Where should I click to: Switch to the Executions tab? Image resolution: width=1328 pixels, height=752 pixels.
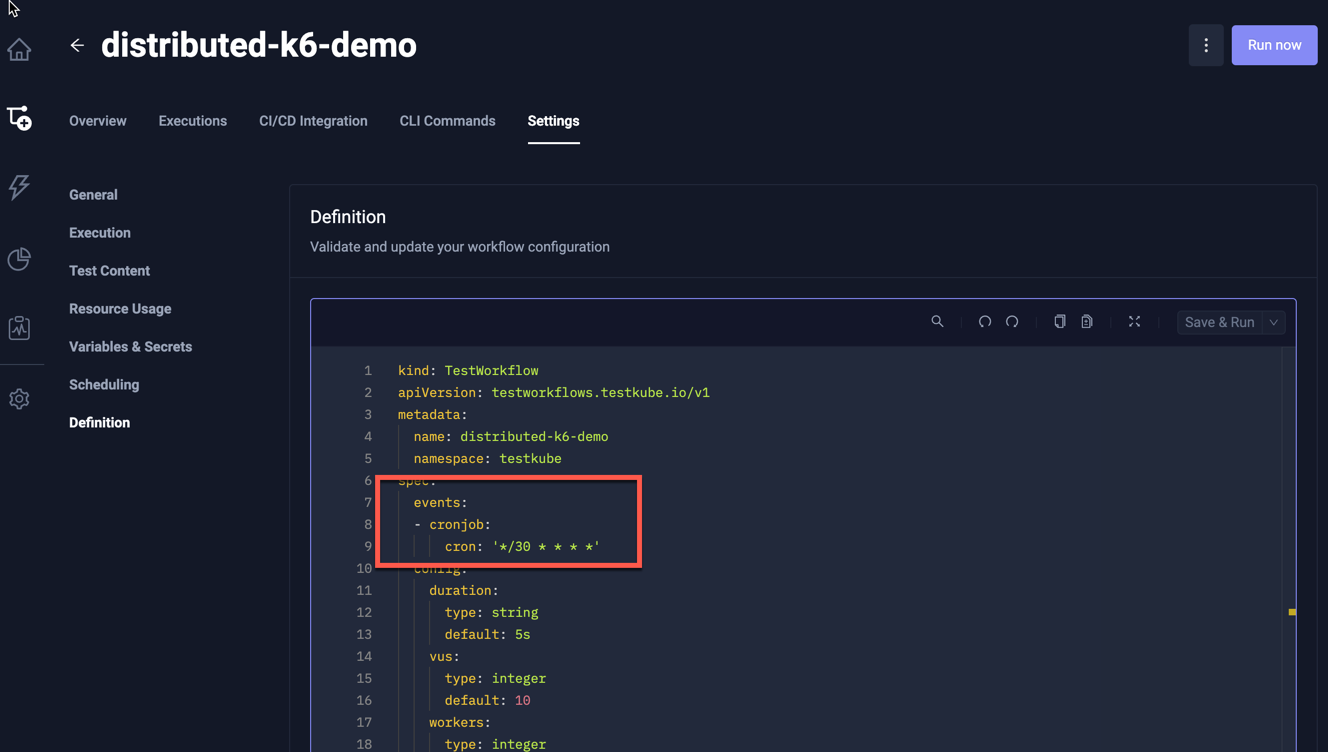tap(192, 121)
